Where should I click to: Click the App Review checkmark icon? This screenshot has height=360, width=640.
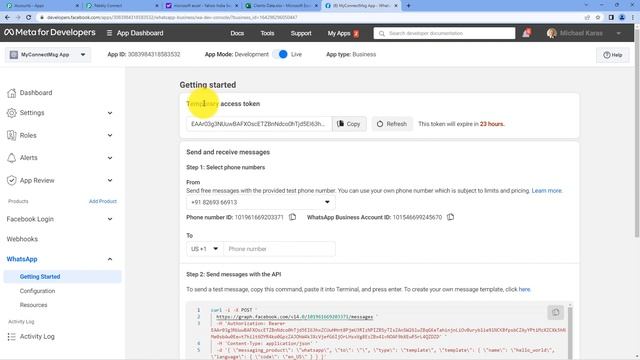(x=11, y=180)
